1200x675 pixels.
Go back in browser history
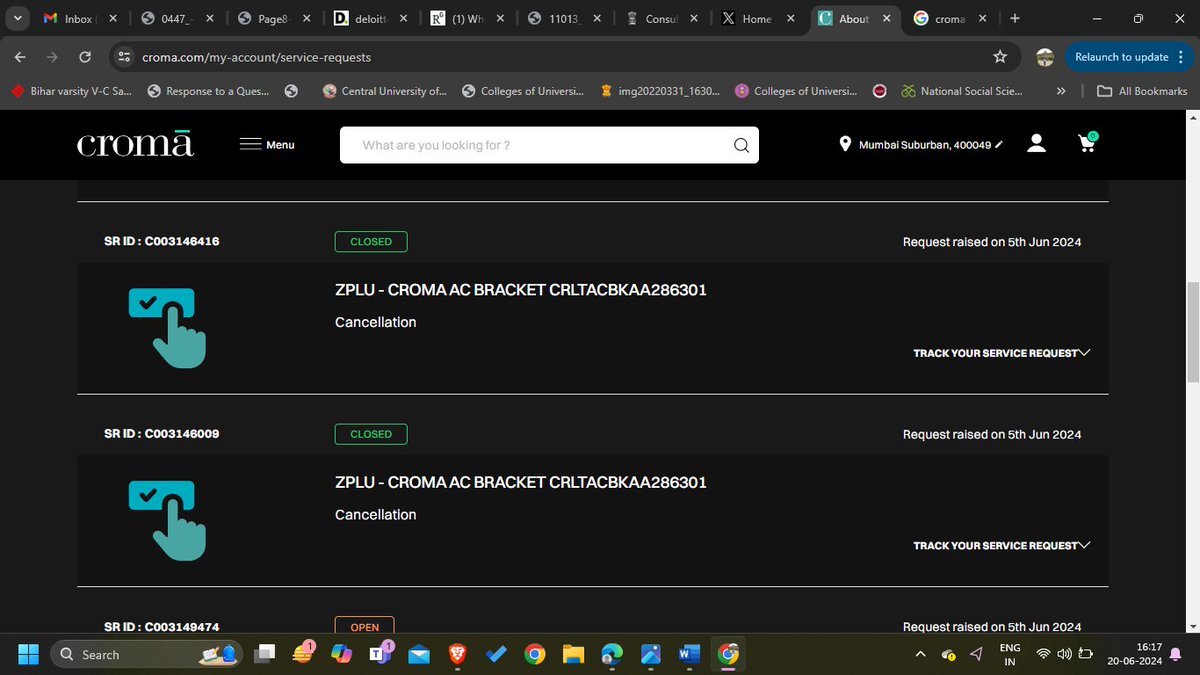(x=20, y=57)
